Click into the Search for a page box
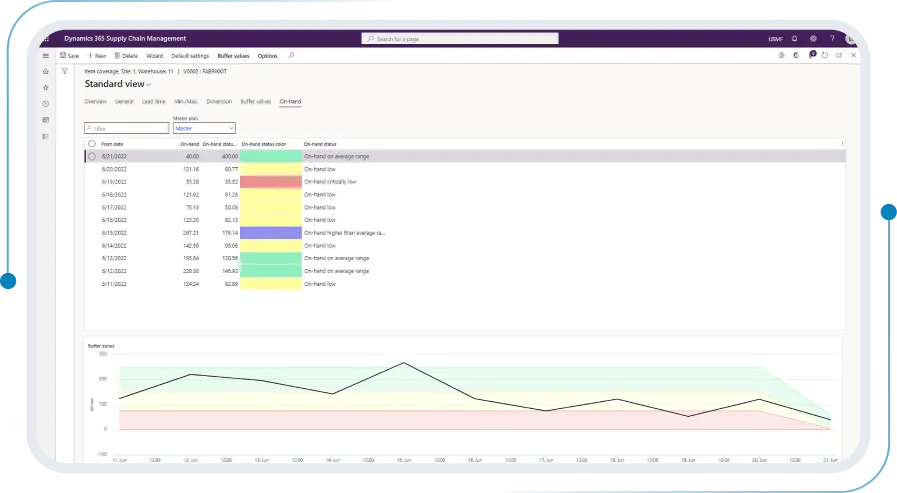Viewport: 897px width, 493px height. (x=460, y=39)
